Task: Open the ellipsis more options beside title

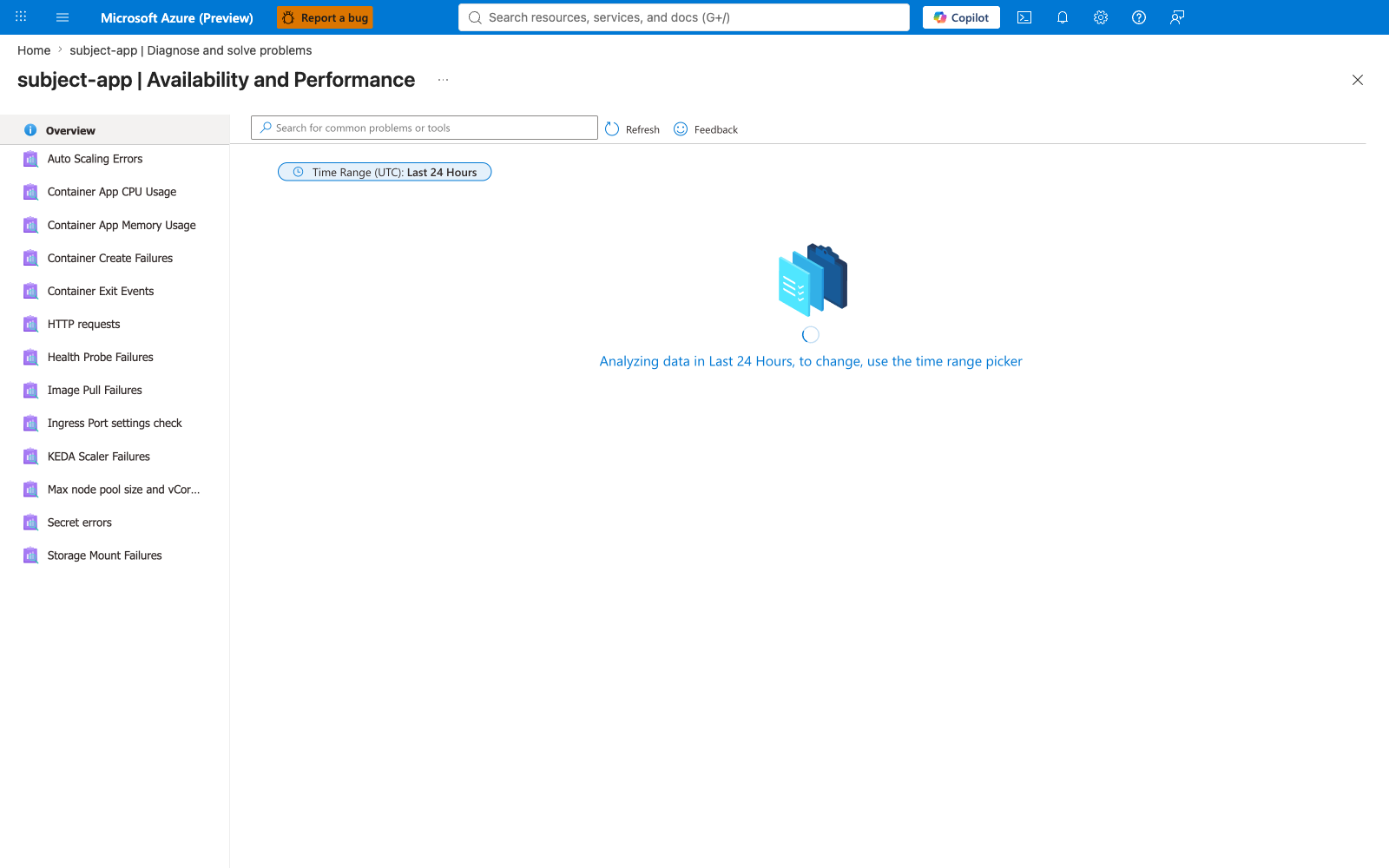Action: [x=443, y=80]
